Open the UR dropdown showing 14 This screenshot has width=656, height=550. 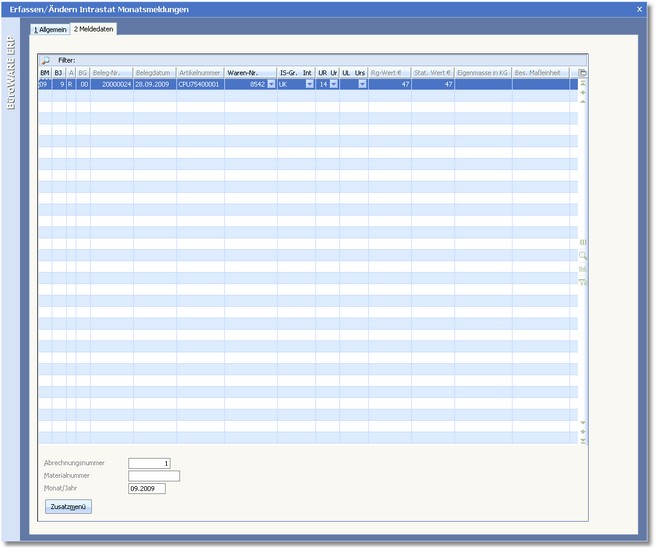pyautogui.click(x=335, y=85)
